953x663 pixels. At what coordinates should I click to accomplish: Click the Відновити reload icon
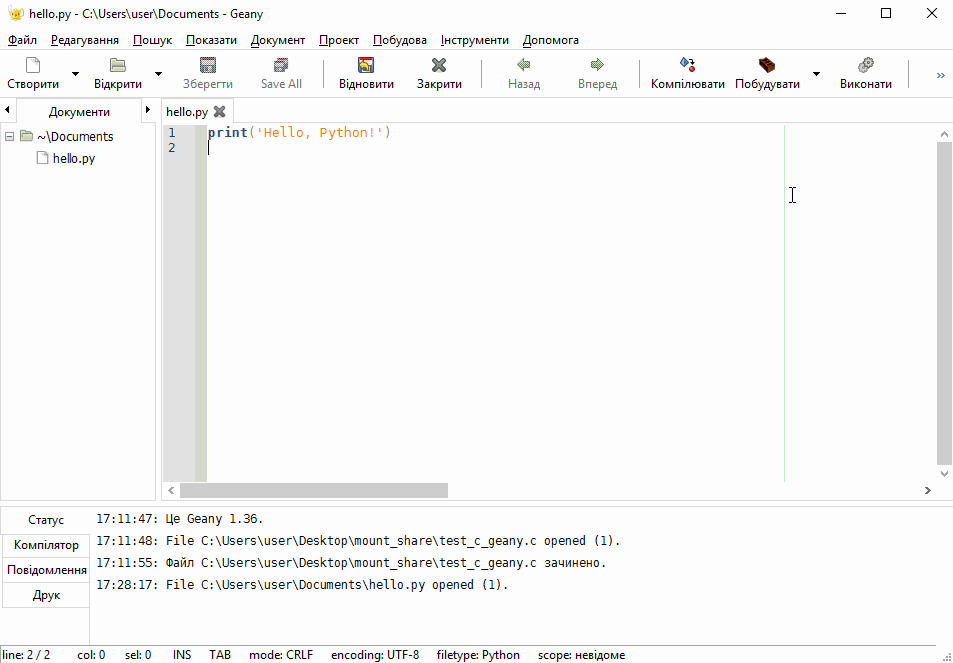(x=366, y=65)
